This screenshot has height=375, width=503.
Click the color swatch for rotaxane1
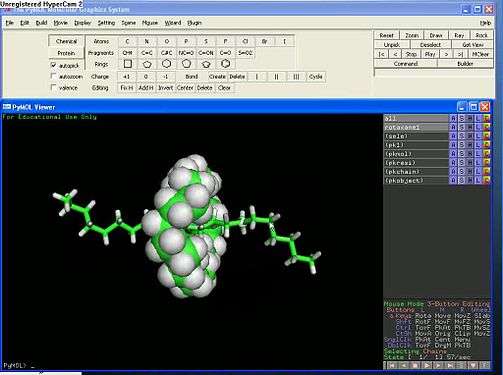tap(487, 127)
